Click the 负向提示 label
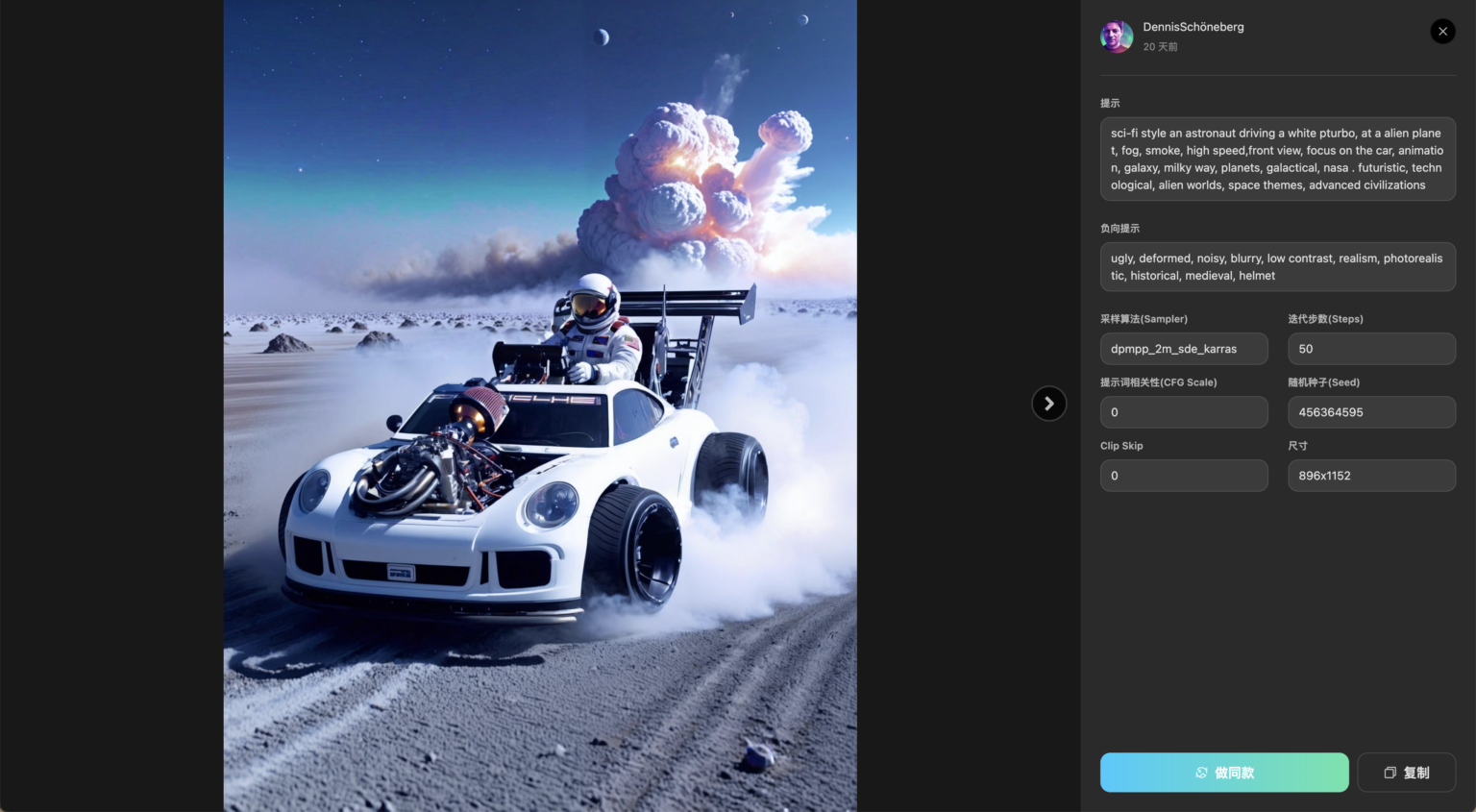The width and height of the screenshot is (1476, 812). coord(1119,229)
